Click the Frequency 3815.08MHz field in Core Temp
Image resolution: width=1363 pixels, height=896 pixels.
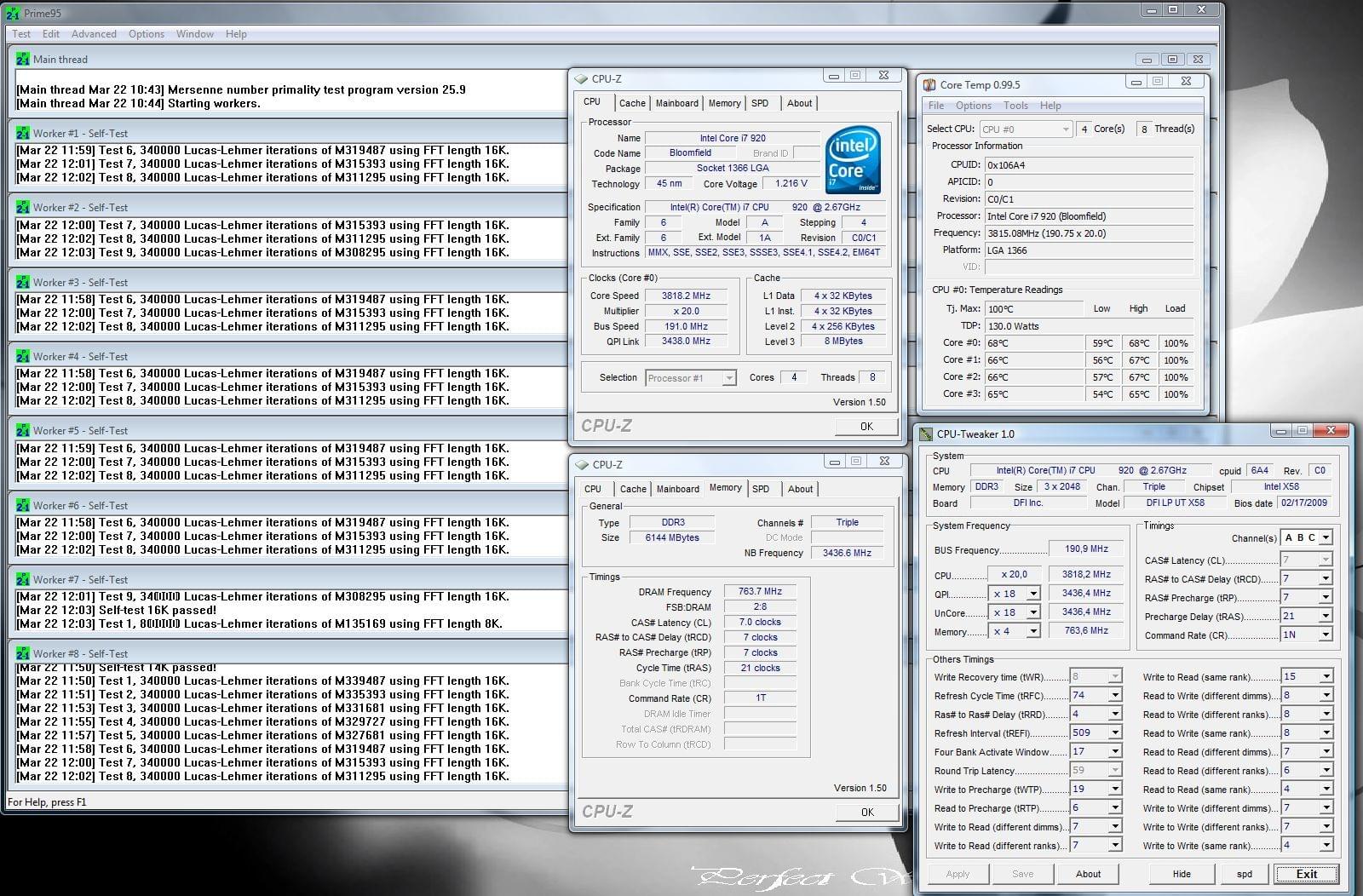click(1090, 233)
